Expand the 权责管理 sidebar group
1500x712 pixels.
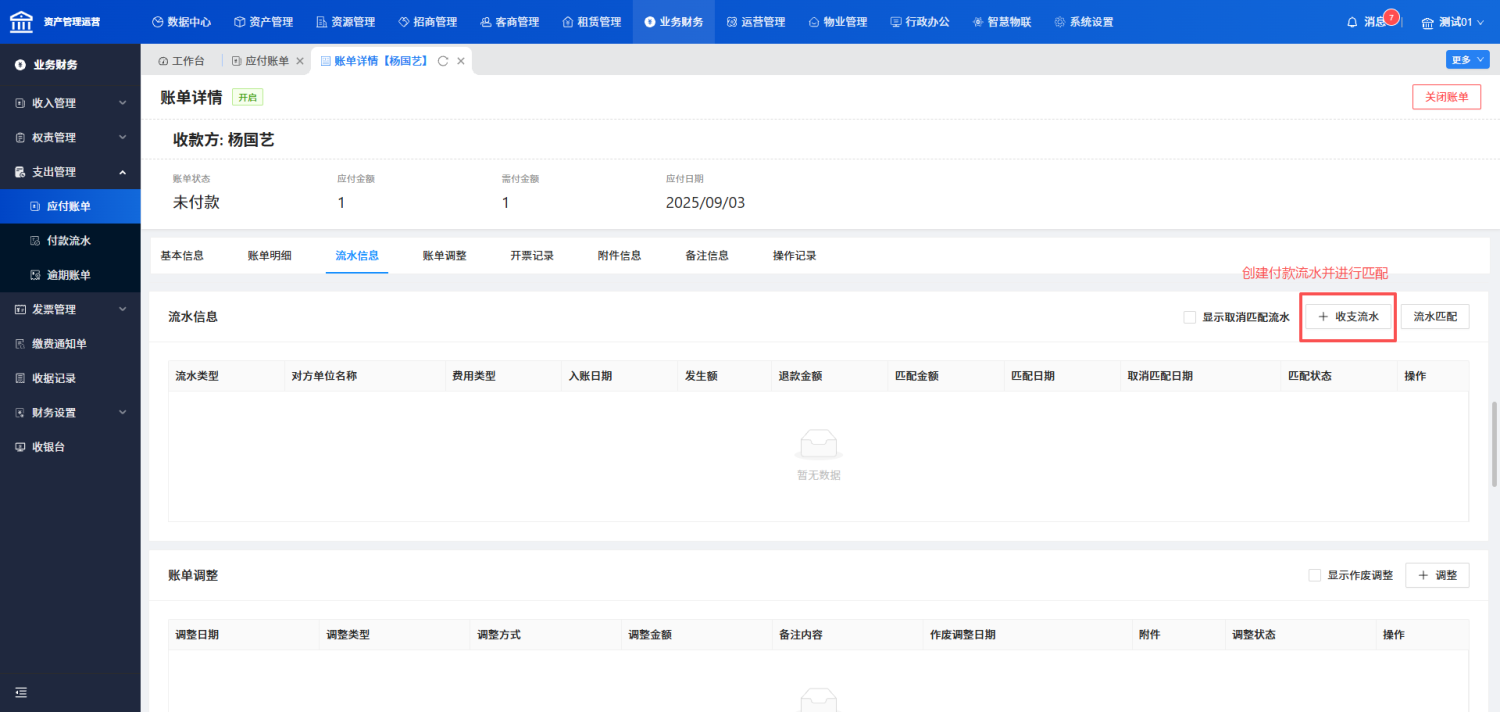pyautogui.click(x=70, y=137)
